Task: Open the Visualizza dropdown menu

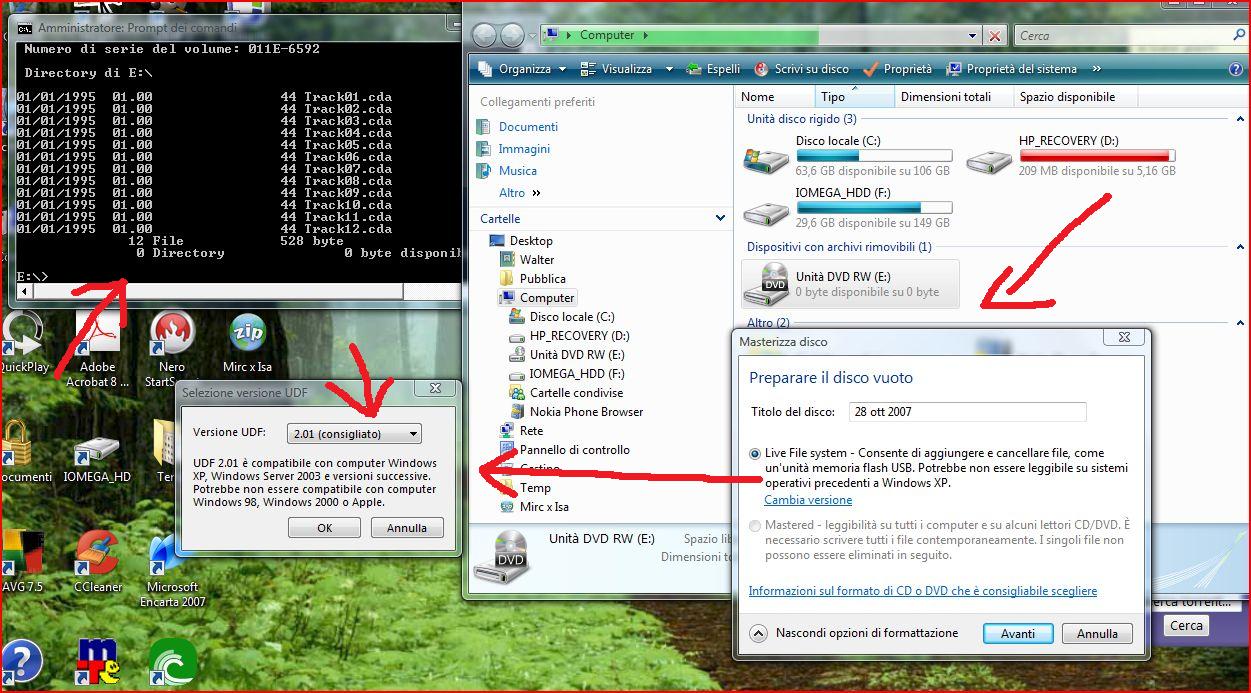Action: [x=626, y=69]
